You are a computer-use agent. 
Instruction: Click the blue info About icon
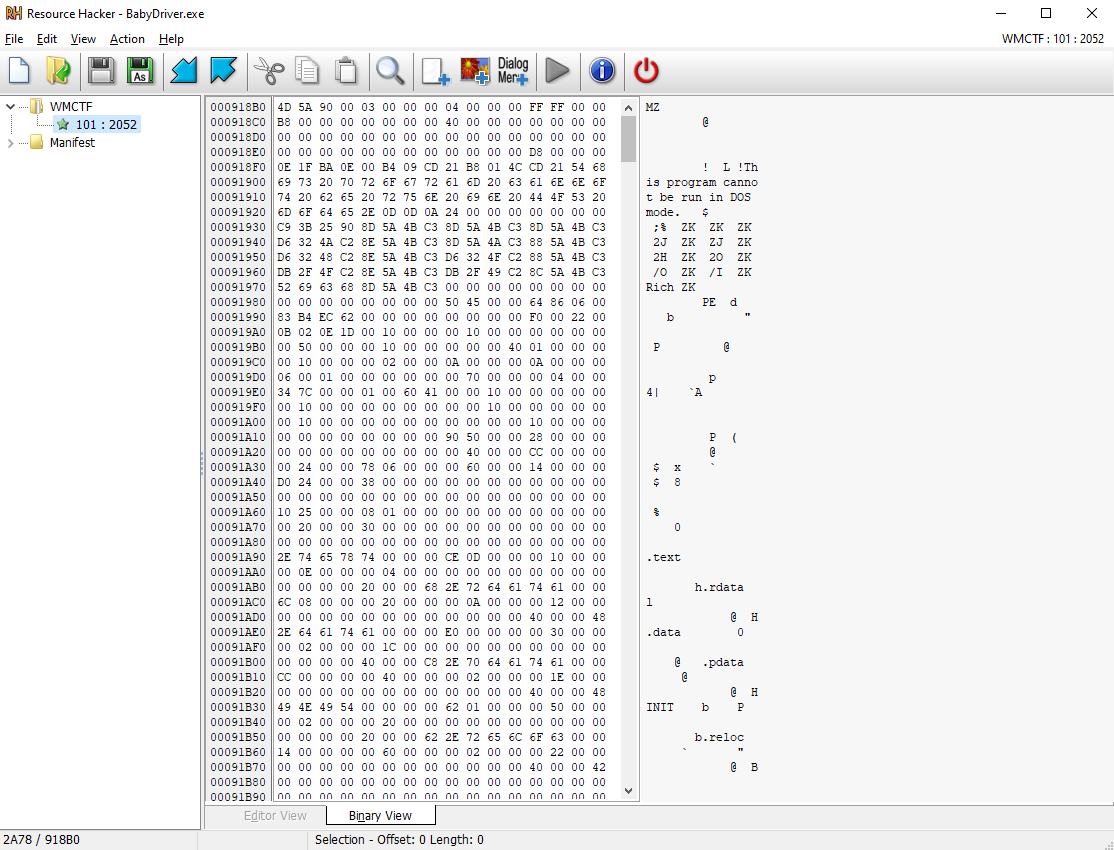(x=602, y=71)
